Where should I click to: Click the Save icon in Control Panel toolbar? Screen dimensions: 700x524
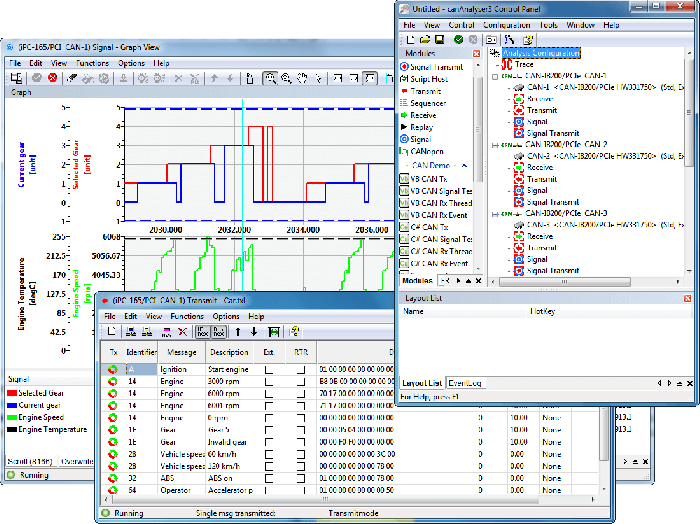pyautogui.click(x=439, y=39)
